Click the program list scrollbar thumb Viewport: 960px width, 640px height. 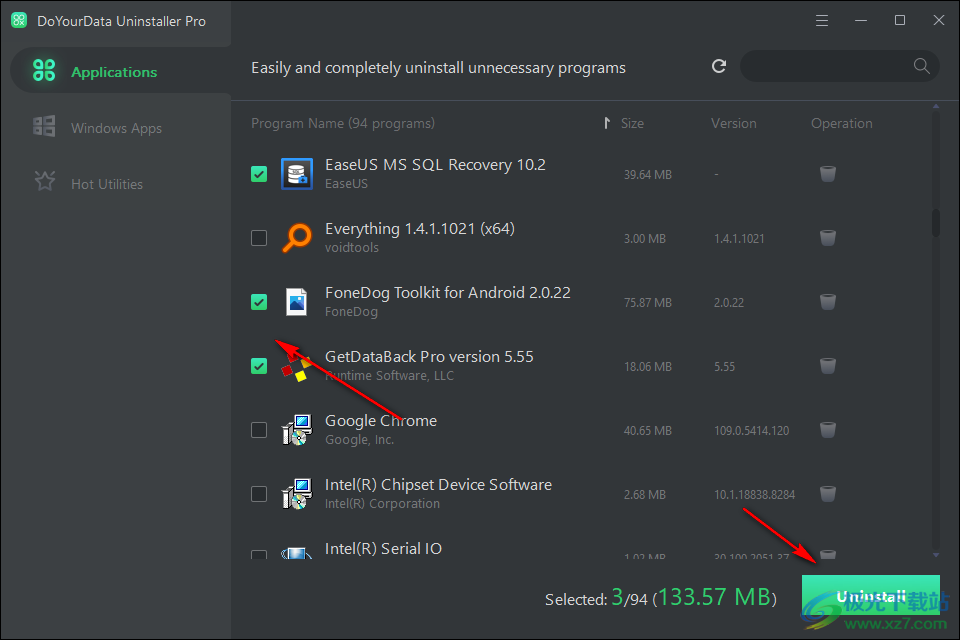pyautogui.click(x=936, y=223)
